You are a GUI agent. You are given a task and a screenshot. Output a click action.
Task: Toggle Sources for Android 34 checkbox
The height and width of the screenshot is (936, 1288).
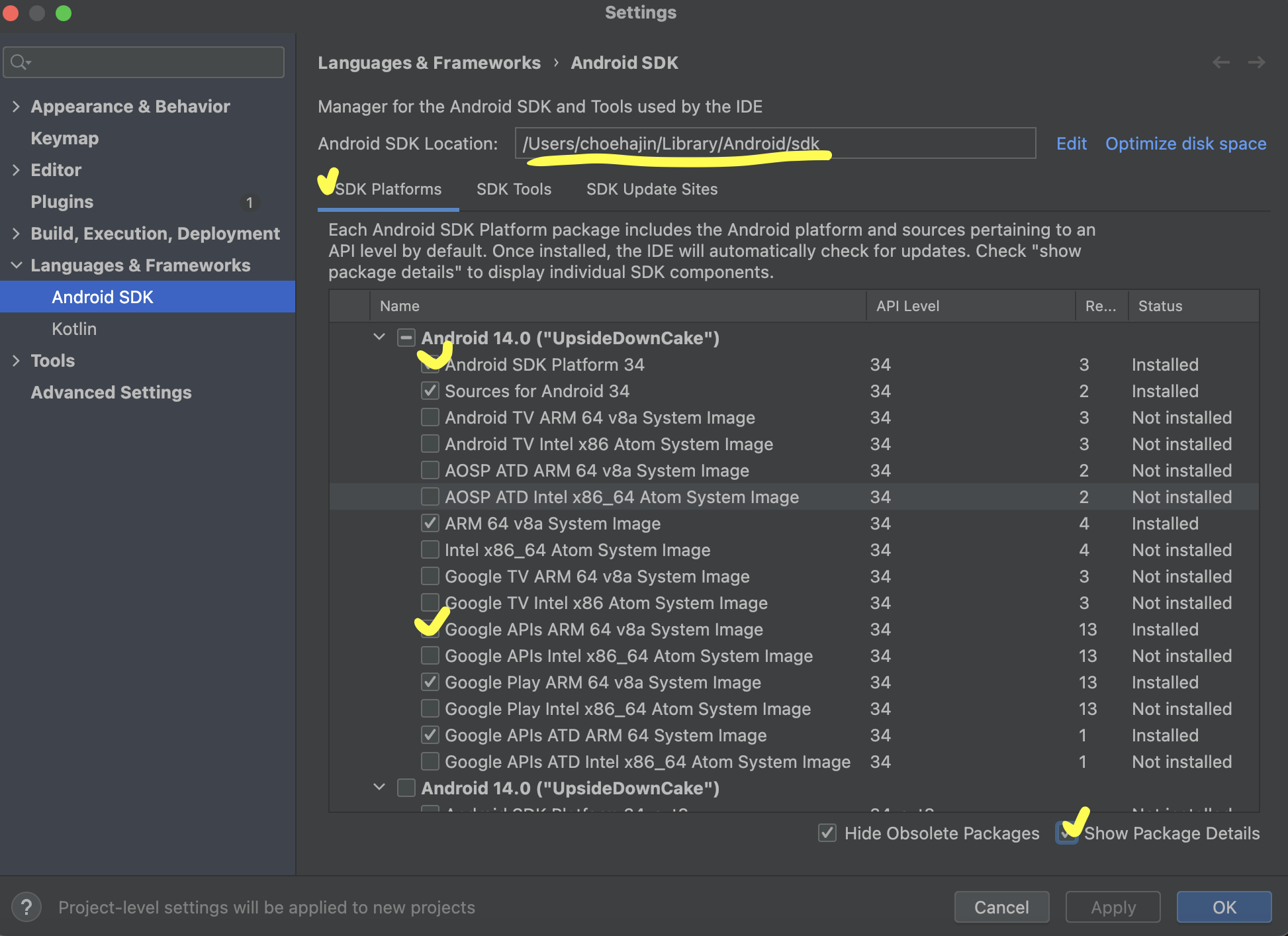pos(430,391)
